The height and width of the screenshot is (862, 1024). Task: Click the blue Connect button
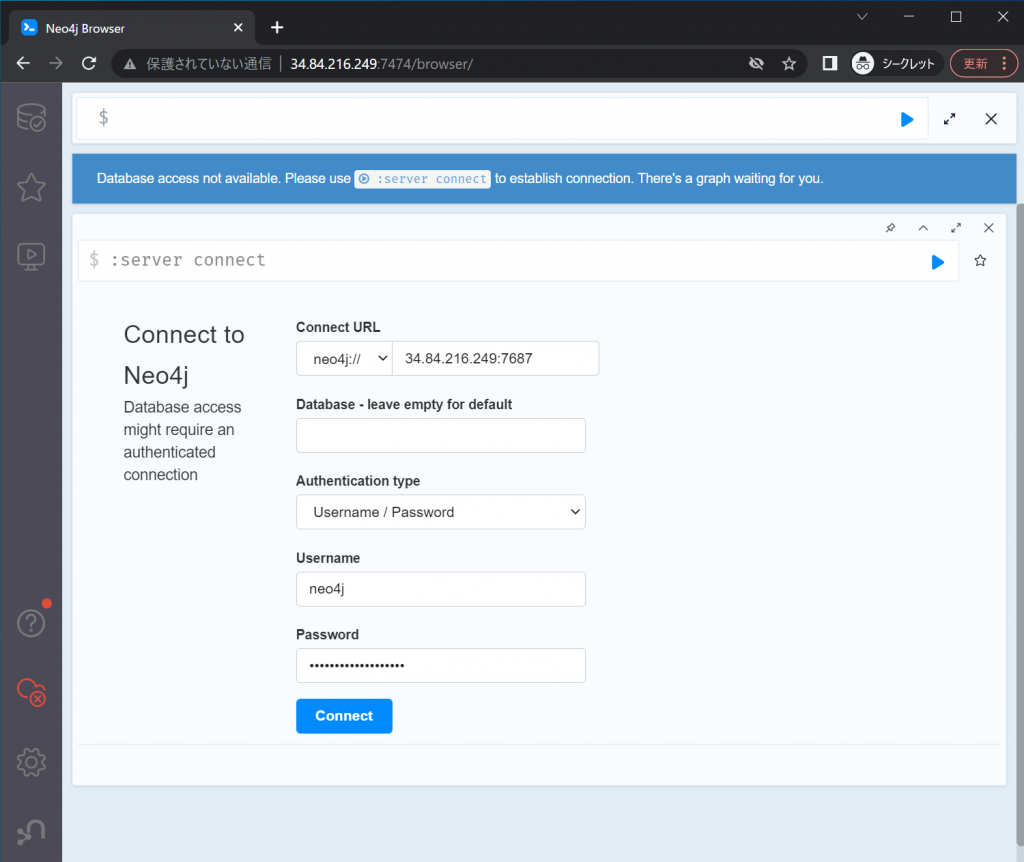pos(344,716)
